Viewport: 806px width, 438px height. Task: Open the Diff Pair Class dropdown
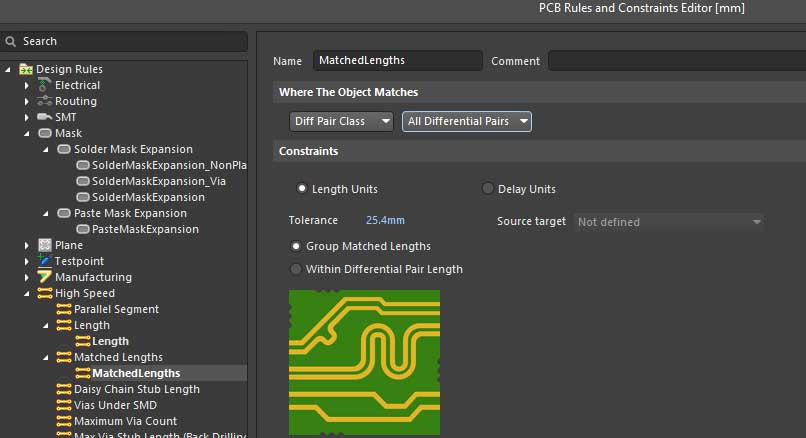[342, 121]
